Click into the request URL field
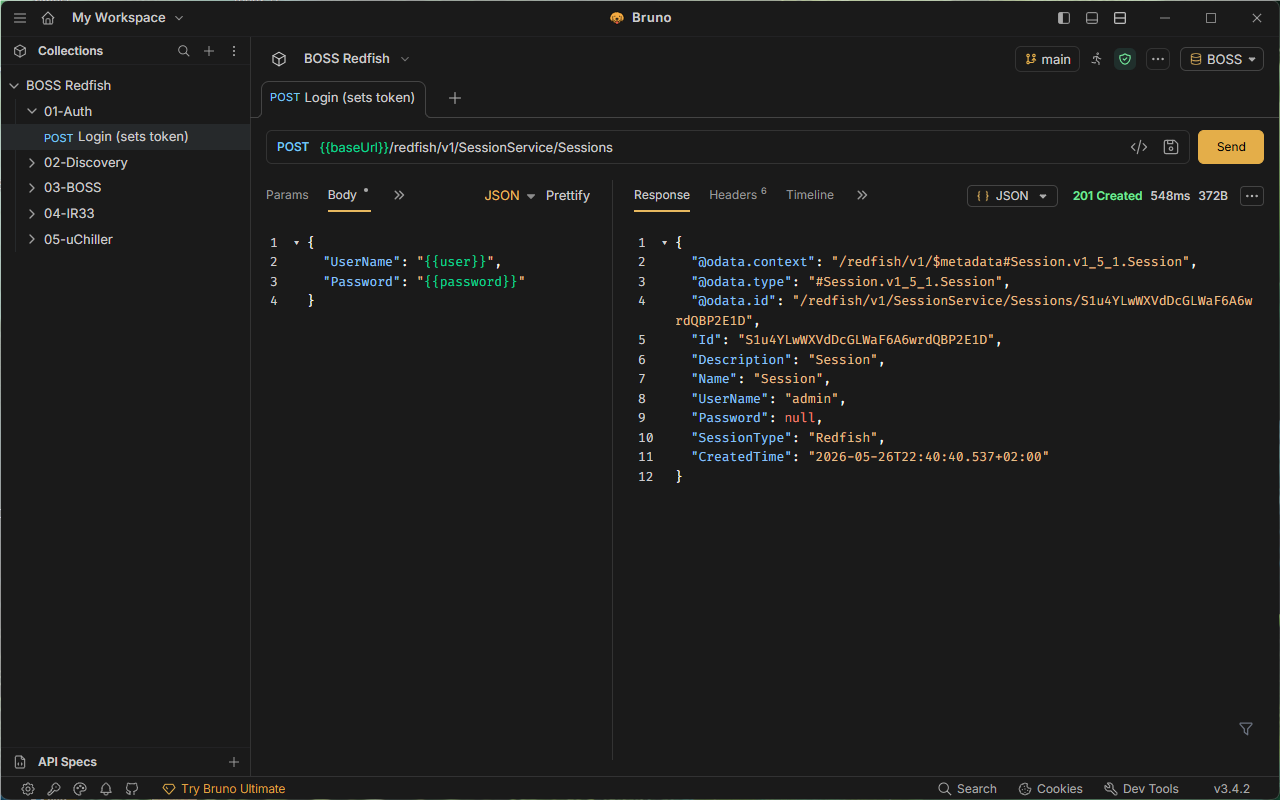The height and width of the screenshot is (800, 1280). click(x=718, y=147)
